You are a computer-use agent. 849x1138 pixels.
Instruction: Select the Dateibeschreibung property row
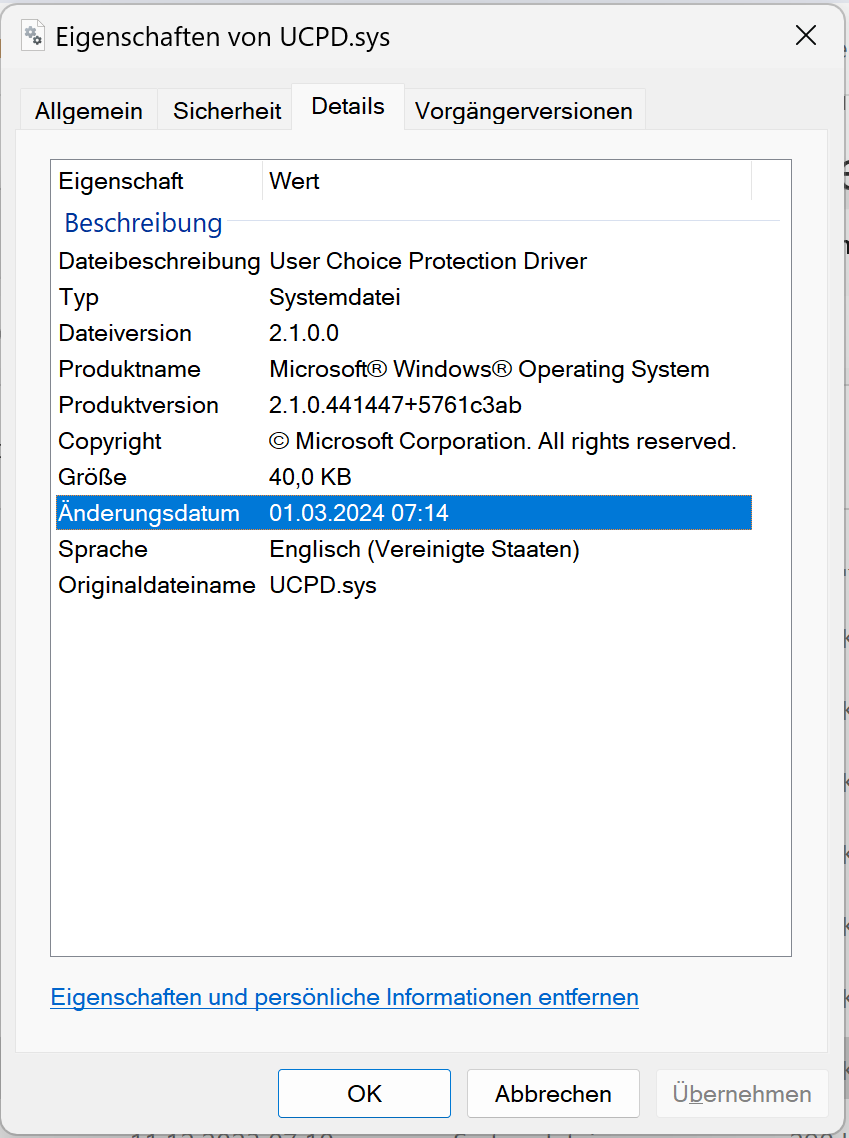[159, 262]
